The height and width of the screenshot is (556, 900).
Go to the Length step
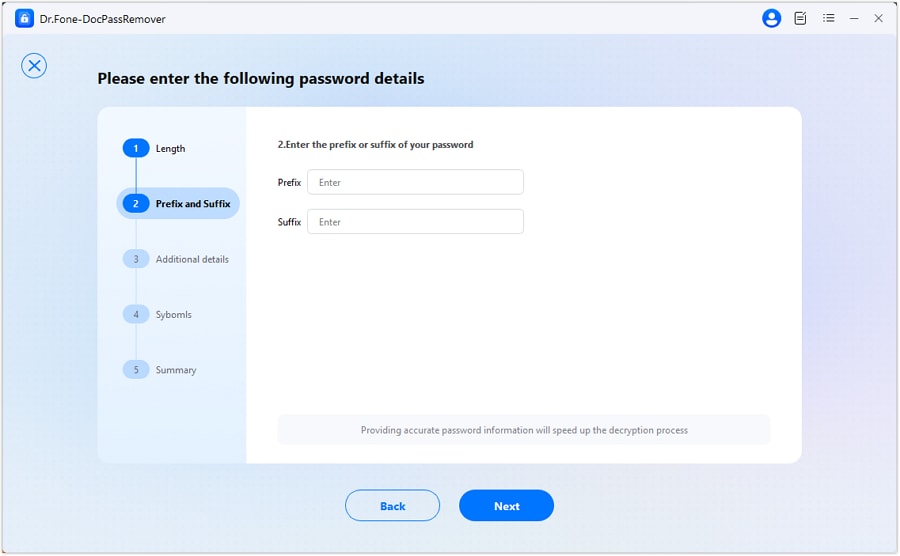tap(170, 149)
